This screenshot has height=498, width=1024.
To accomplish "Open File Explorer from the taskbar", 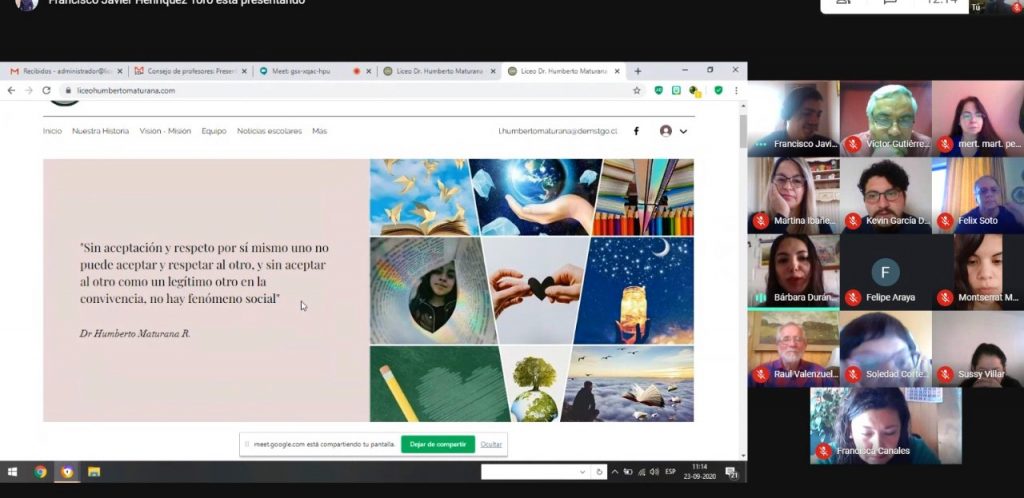I will [x=94, y=472].
